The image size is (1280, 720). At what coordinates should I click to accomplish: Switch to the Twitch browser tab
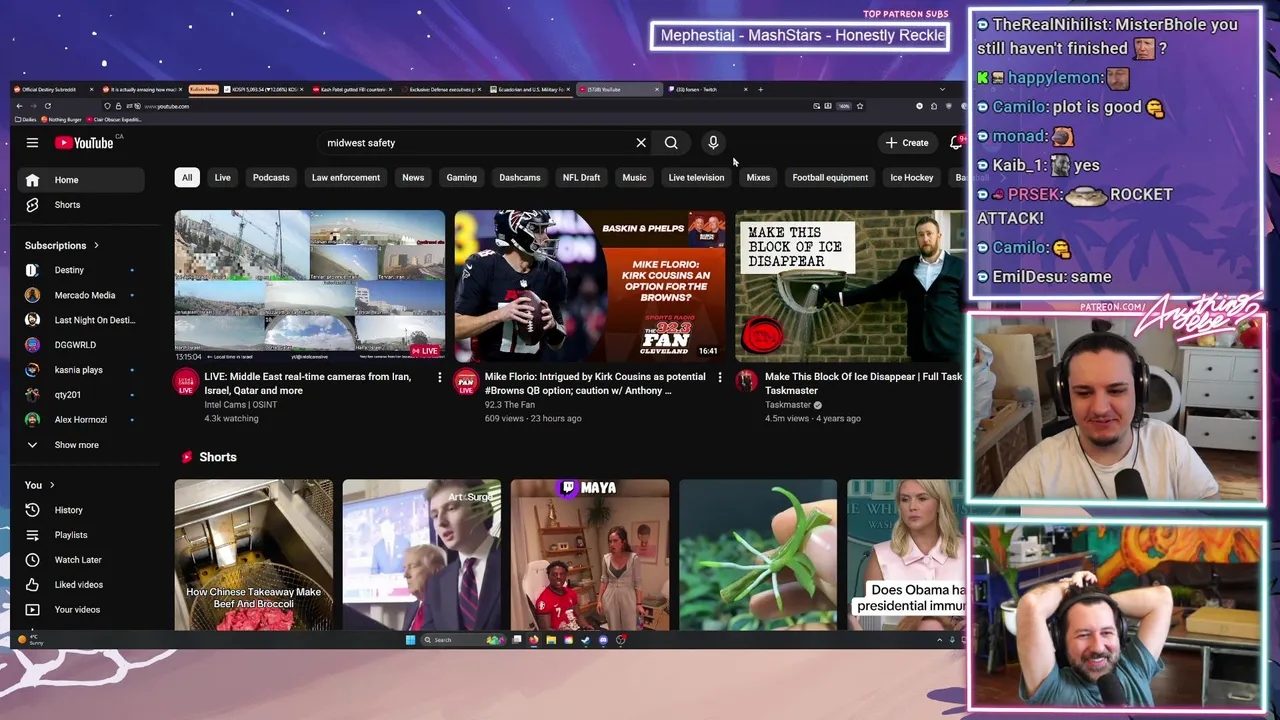708,89
